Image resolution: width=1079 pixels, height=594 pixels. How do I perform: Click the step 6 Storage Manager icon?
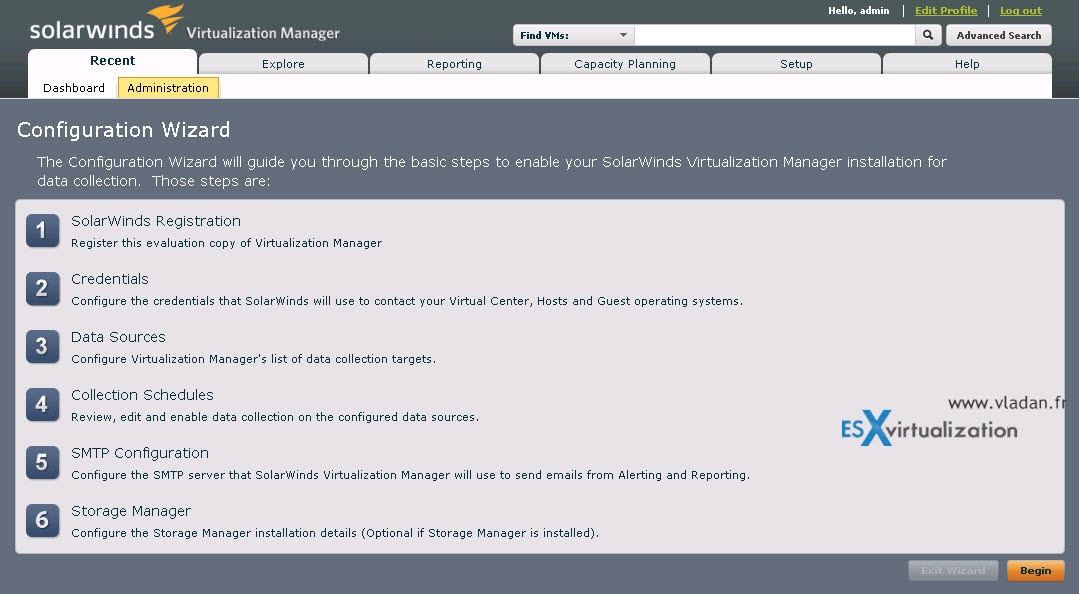pos(43,520)
